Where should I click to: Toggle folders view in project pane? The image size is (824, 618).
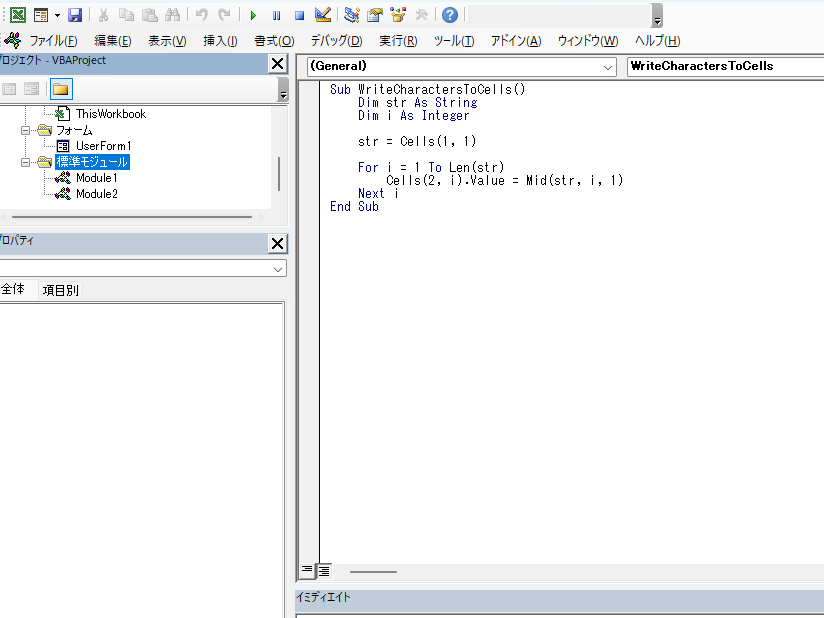tap(61, 89)
